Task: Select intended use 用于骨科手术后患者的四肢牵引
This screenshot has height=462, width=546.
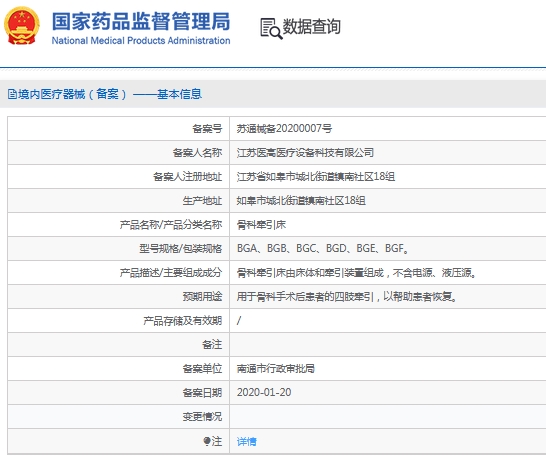Action: 346,297
